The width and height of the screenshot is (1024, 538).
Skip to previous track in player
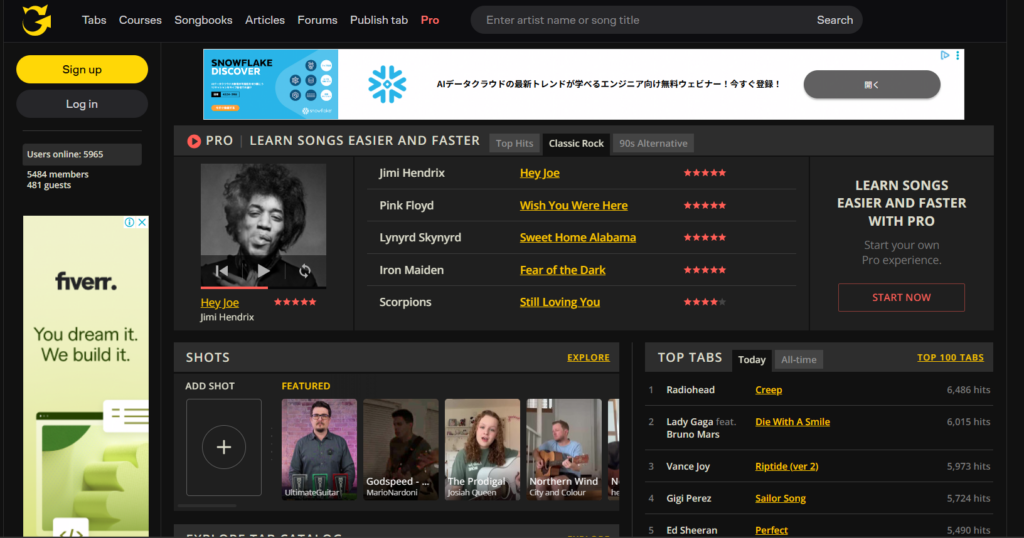click(x=222, y=271)
